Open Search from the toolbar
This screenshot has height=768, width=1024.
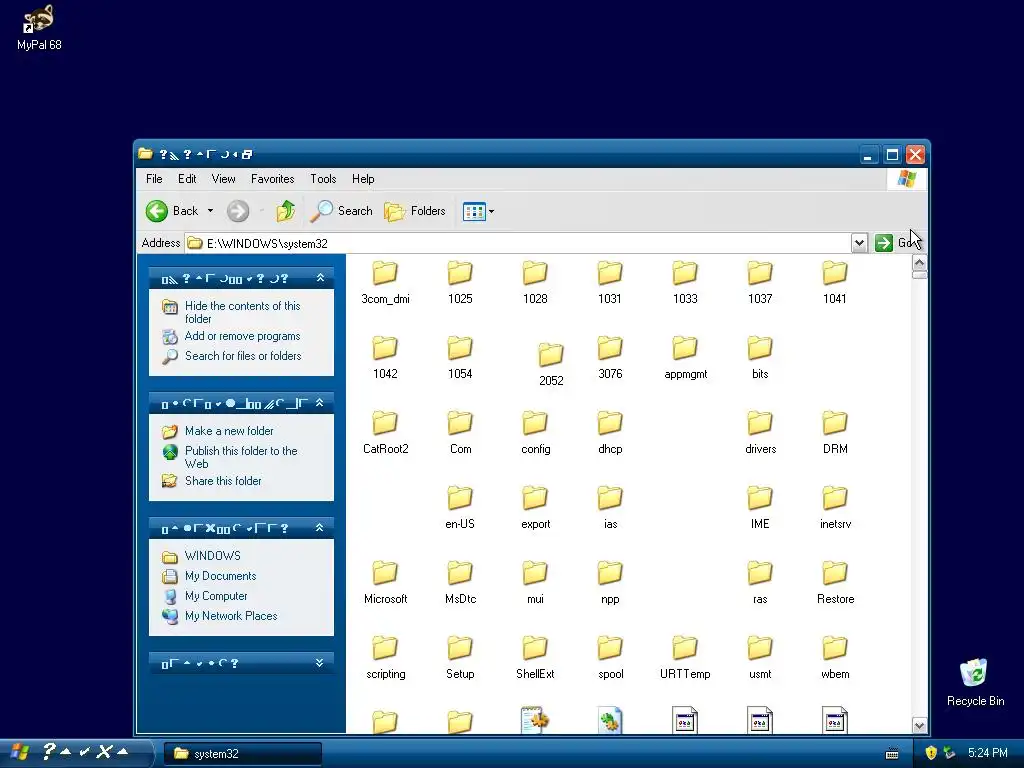pos(341,211)
